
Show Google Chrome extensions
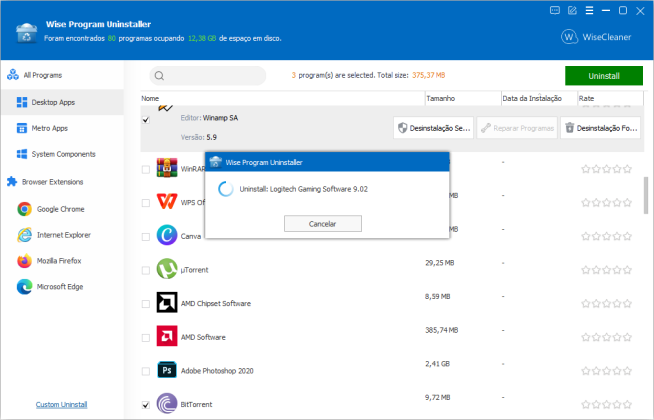point(60,209)
